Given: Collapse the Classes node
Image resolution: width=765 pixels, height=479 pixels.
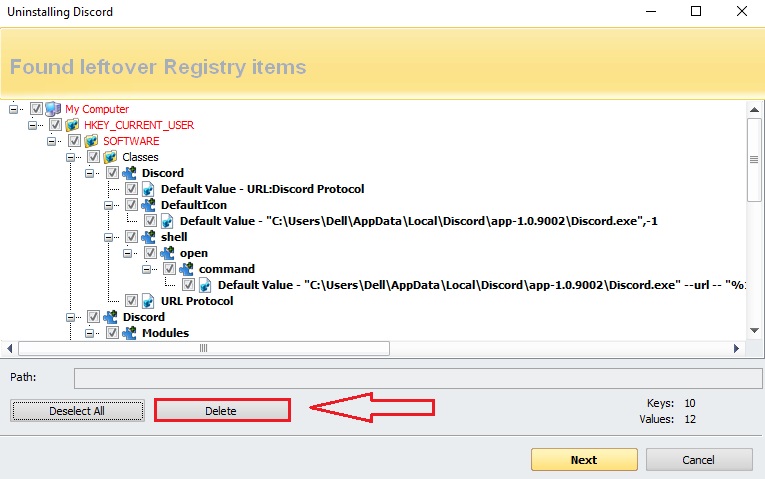Looking at the screenshot, I should pos(70,158).
